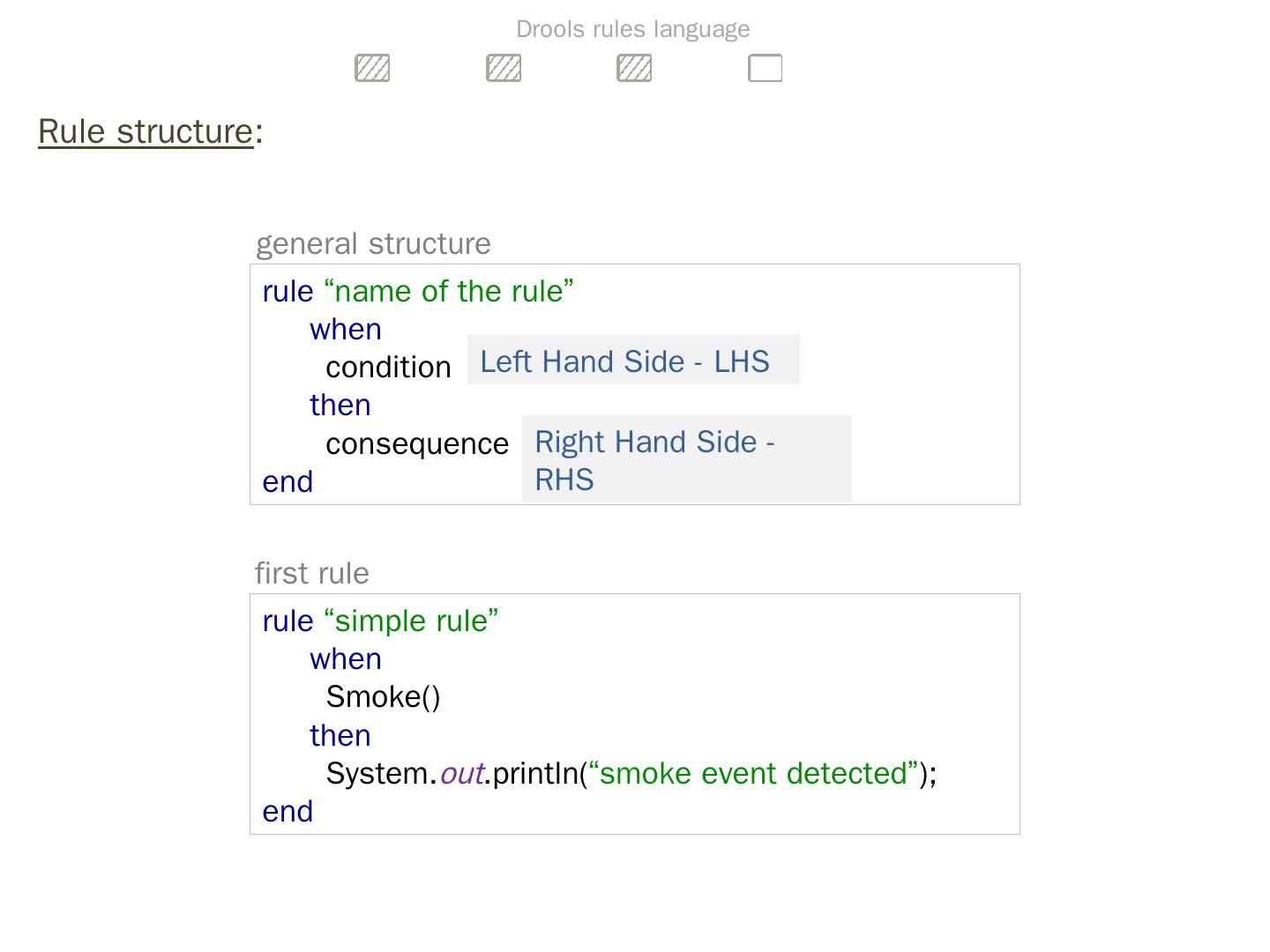
Task: Click the green "name of the rule" string
Action: click(x=449, y=291)
